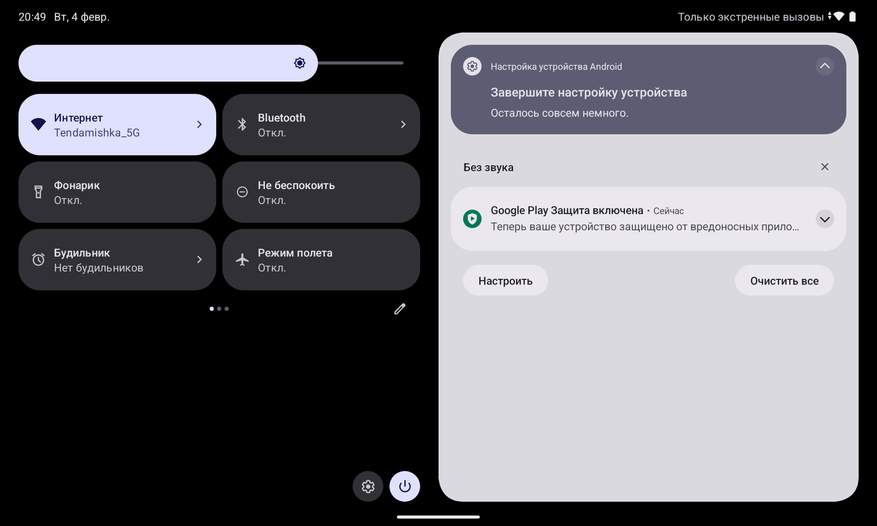This screenshot has height=526, width=877.
Task: Dismiss the Без звука section
Action: point(824,167)
